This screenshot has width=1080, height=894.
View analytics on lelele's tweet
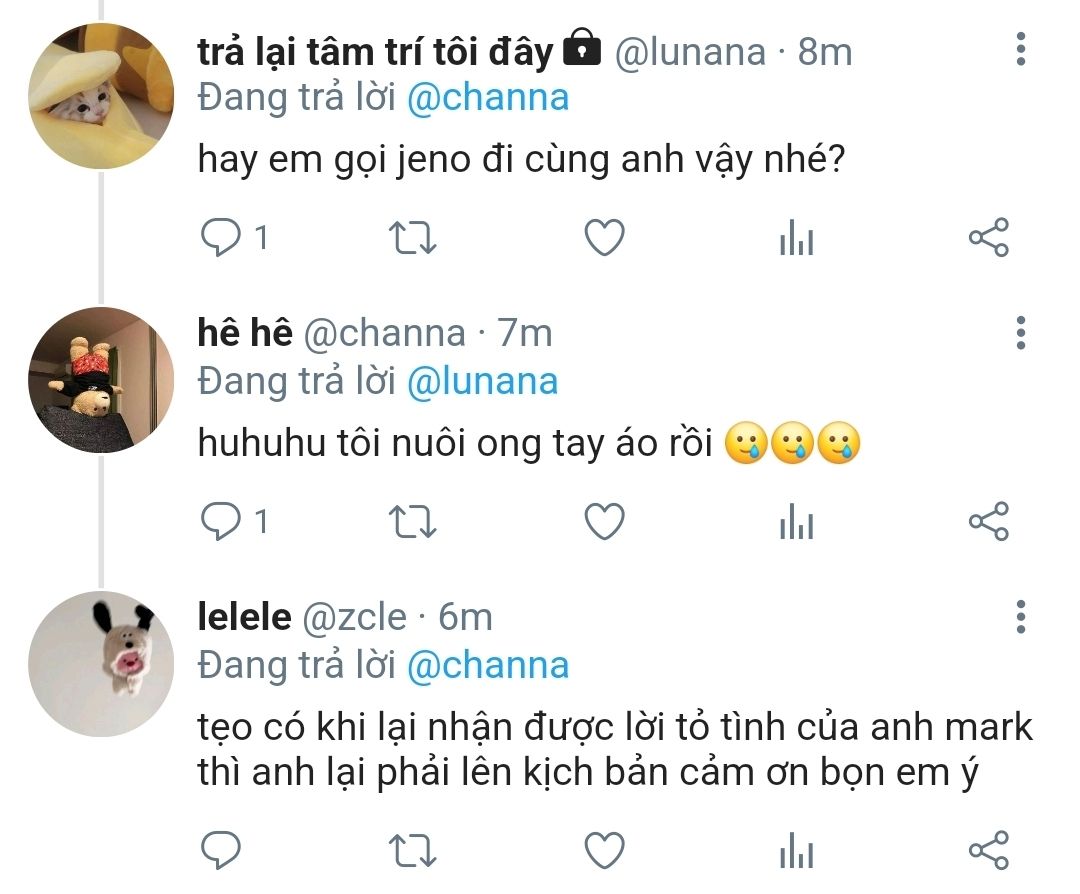796,850
